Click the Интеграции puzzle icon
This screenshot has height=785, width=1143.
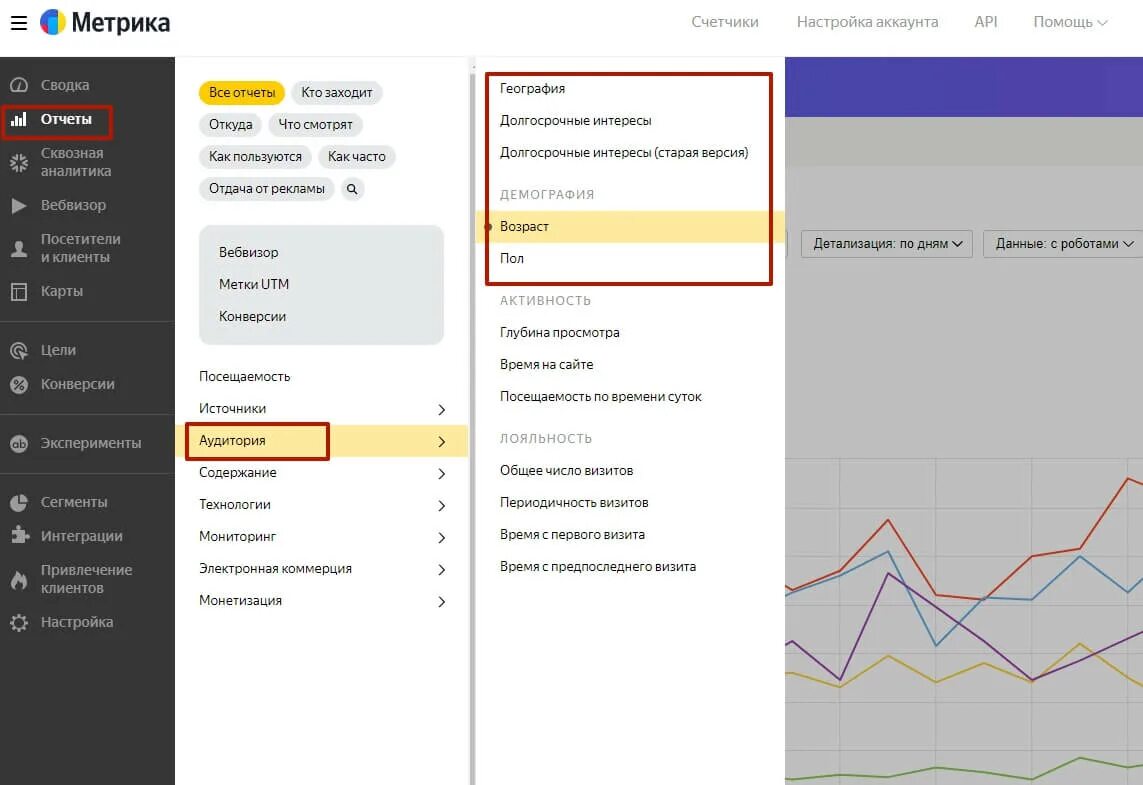(x=20, y=536)
